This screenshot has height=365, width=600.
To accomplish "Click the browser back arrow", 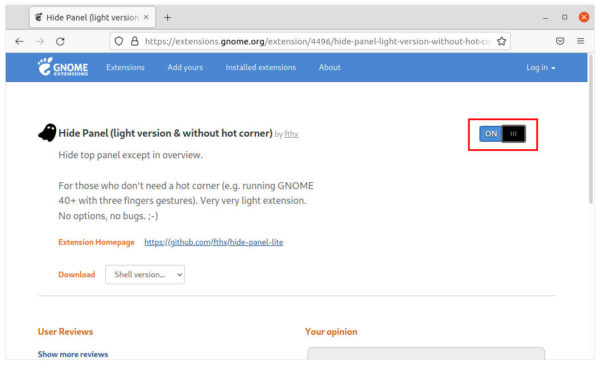I will 19,41.
